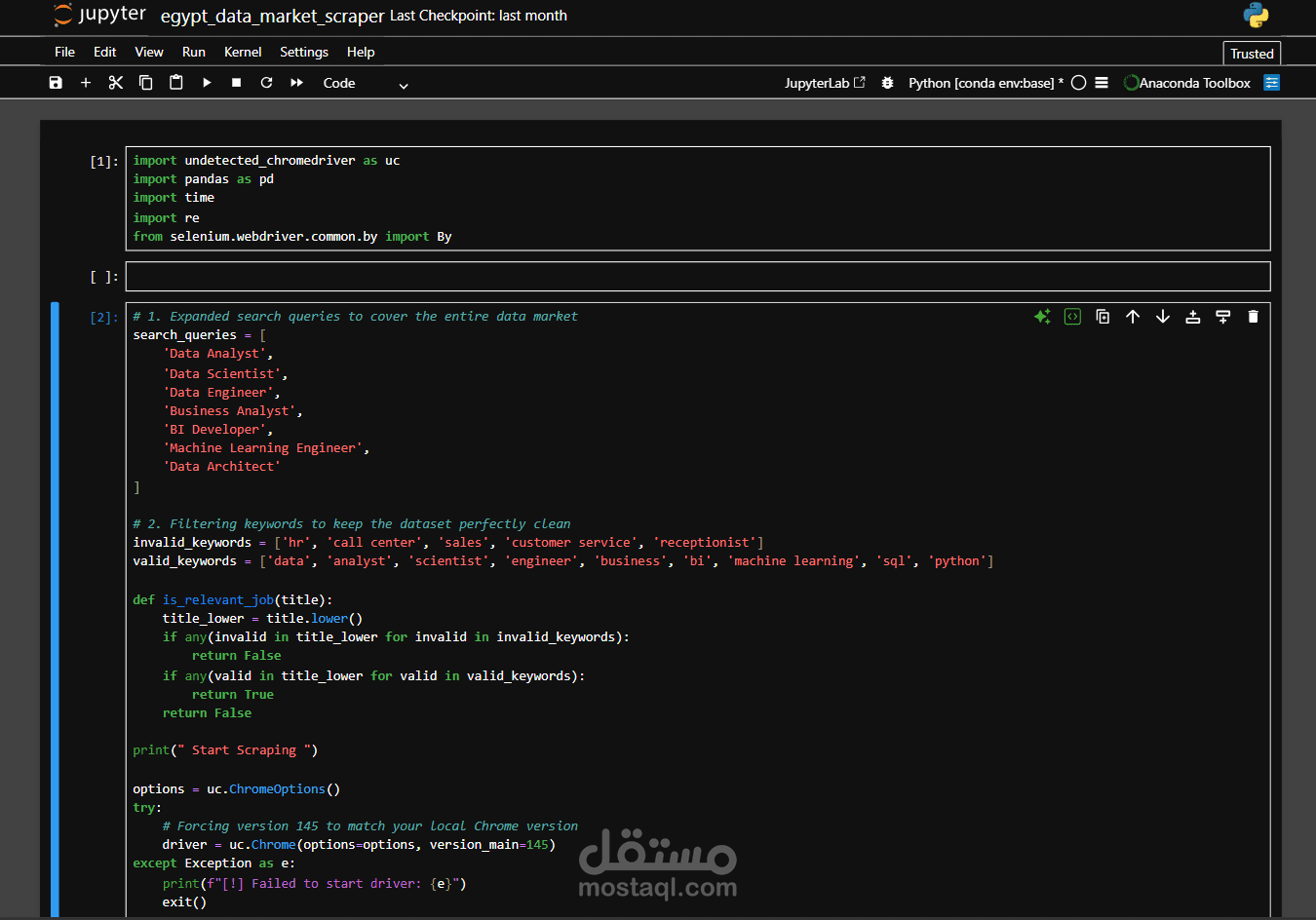
Task: Click the AI sparkle icon in cell toolbar
Action: [x=1042, y=317]
